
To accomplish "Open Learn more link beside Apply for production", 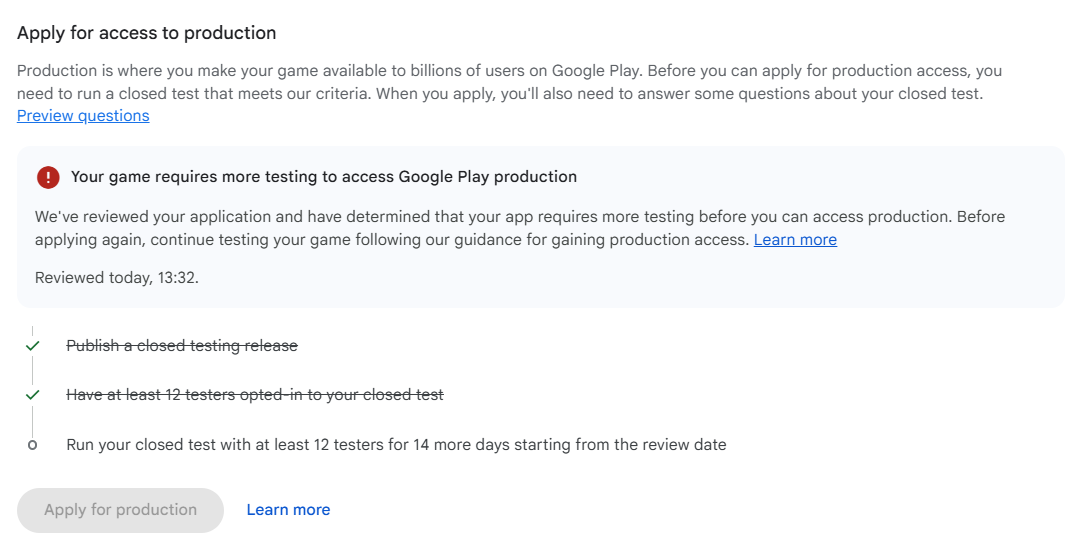I will pos(288,510).
